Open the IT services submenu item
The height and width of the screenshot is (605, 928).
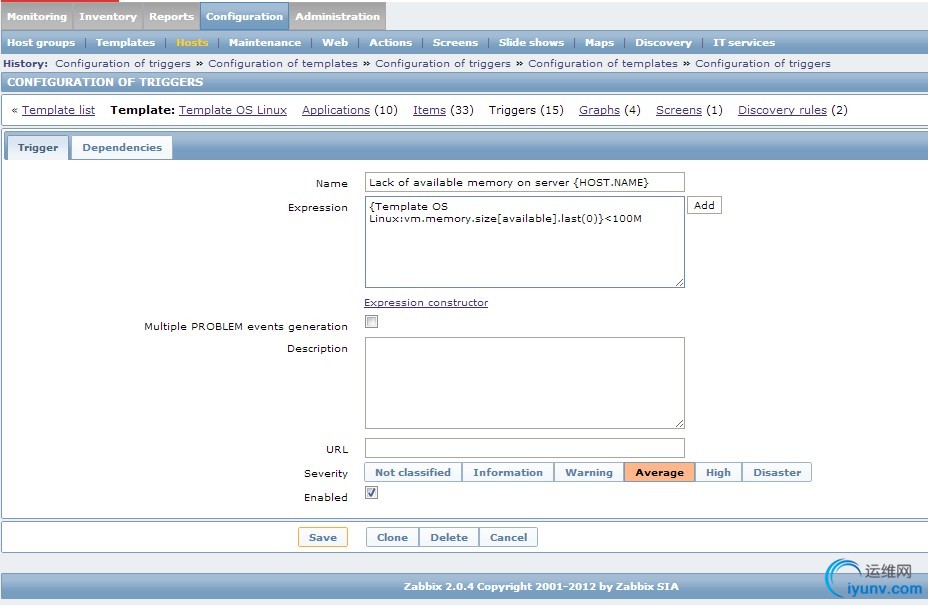(744, 43)
